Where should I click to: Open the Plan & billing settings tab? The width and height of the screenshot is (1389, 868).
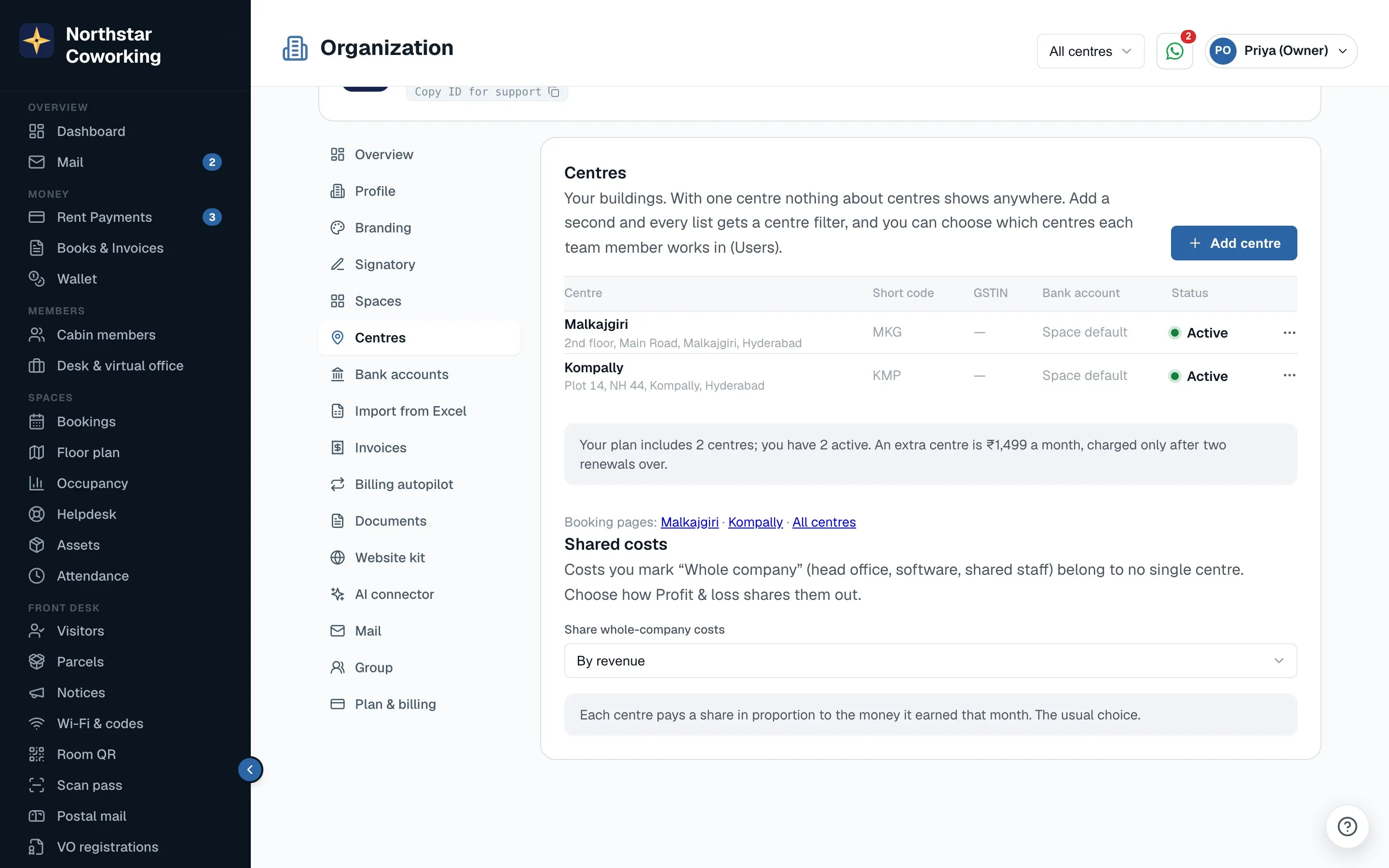tap(419, 705)
